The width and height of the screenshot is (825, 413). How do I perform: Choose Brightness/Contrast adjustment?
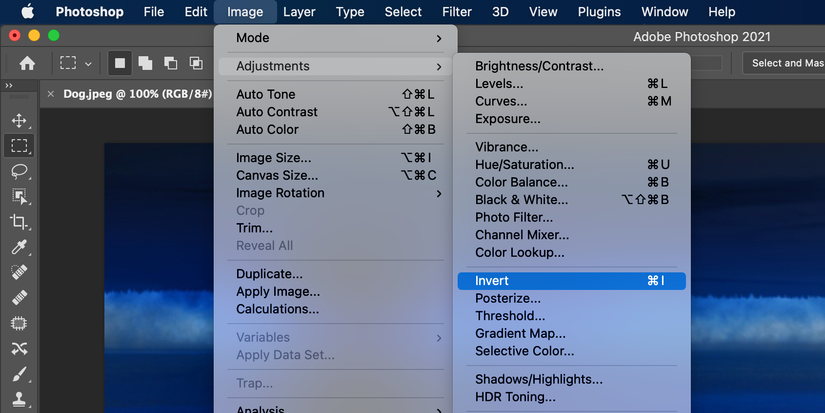(571, 66)
